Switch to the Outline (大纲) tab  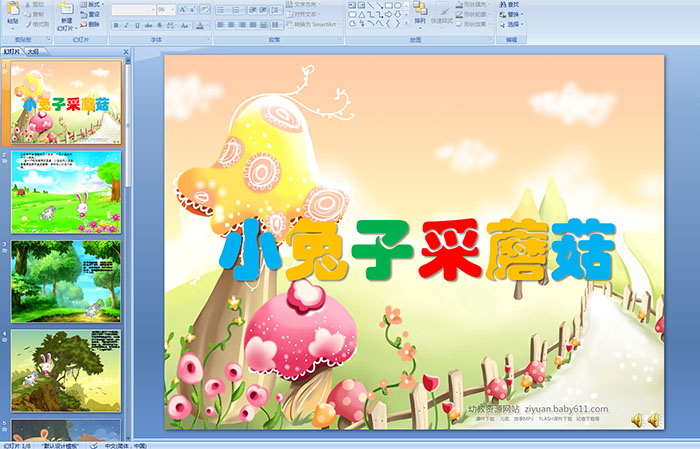[34, 50]
